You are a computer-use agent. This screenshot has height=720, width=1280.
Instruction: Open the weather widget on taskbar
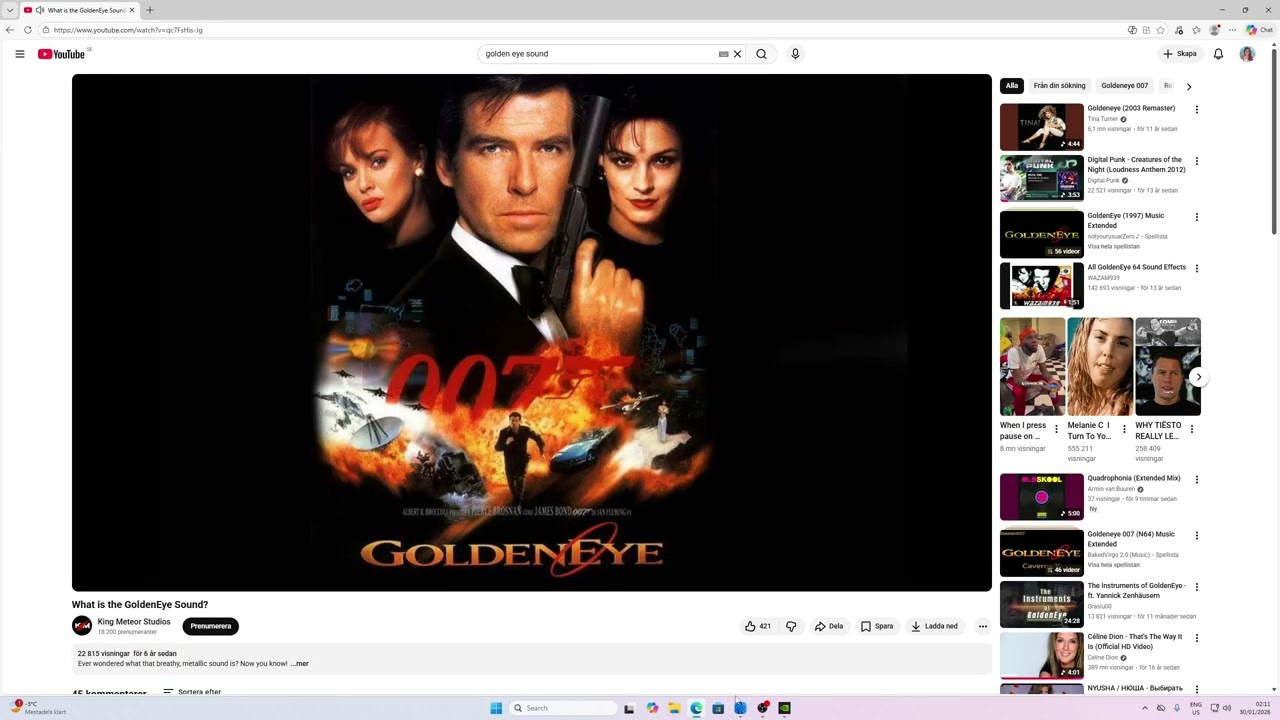point(38,708)
